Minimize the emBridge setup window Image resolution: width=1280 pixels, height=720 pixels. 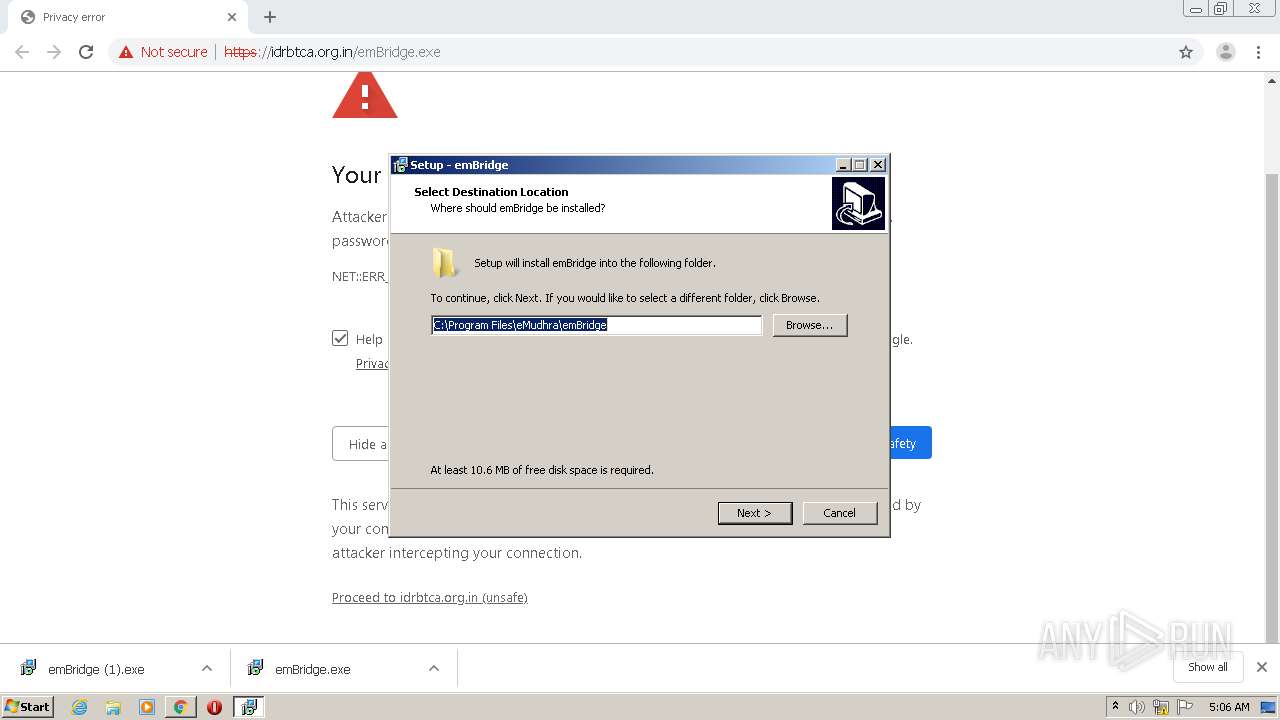pos(843,165)
